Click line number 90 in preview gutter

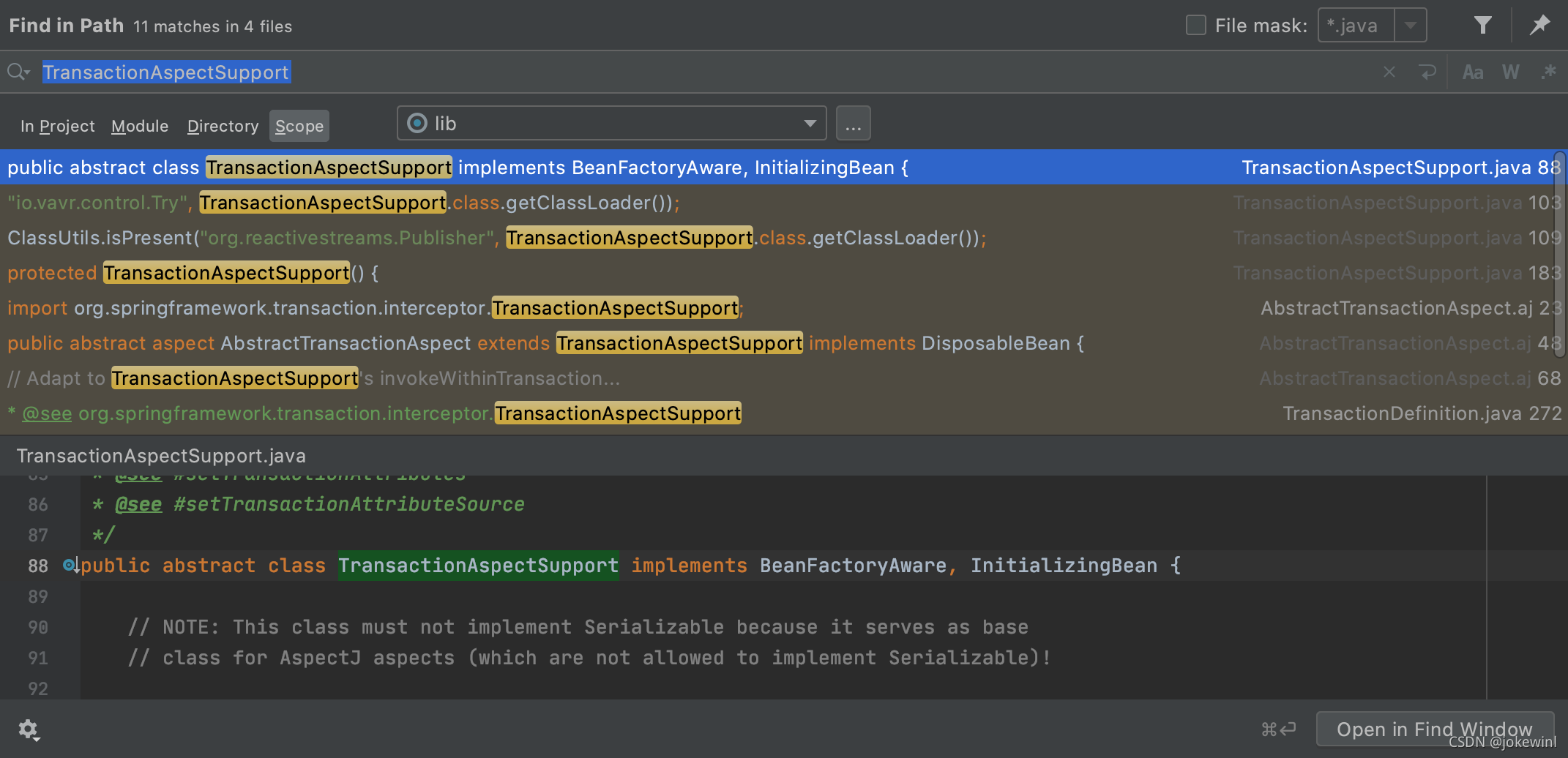[x=38, y=627]
